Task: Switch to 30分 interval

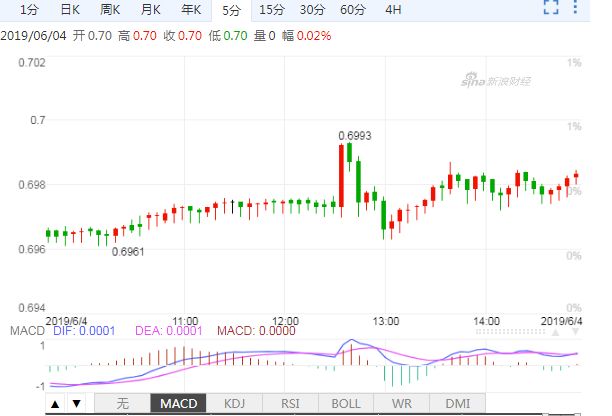Action: point(311,10)
